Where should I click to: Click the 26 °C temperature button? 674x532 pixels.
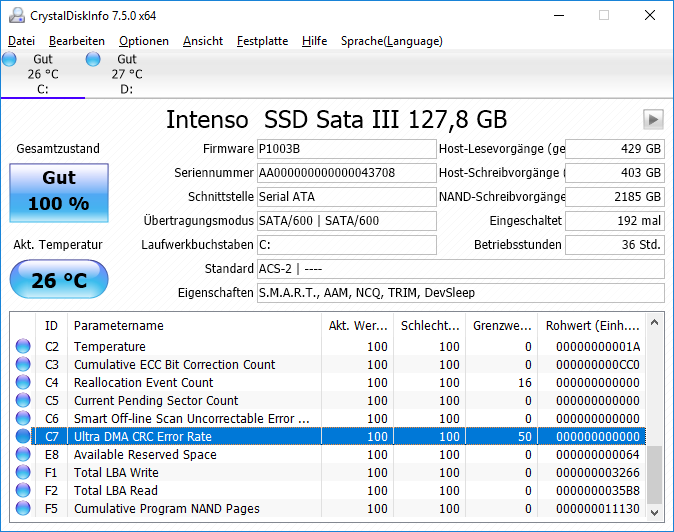(x=59, y=279)
